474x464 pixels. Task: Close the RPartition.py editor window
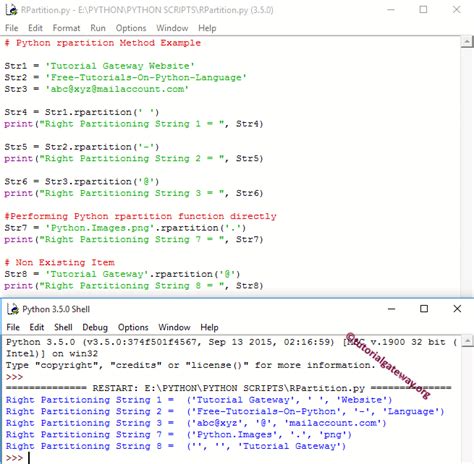(457, 10)
